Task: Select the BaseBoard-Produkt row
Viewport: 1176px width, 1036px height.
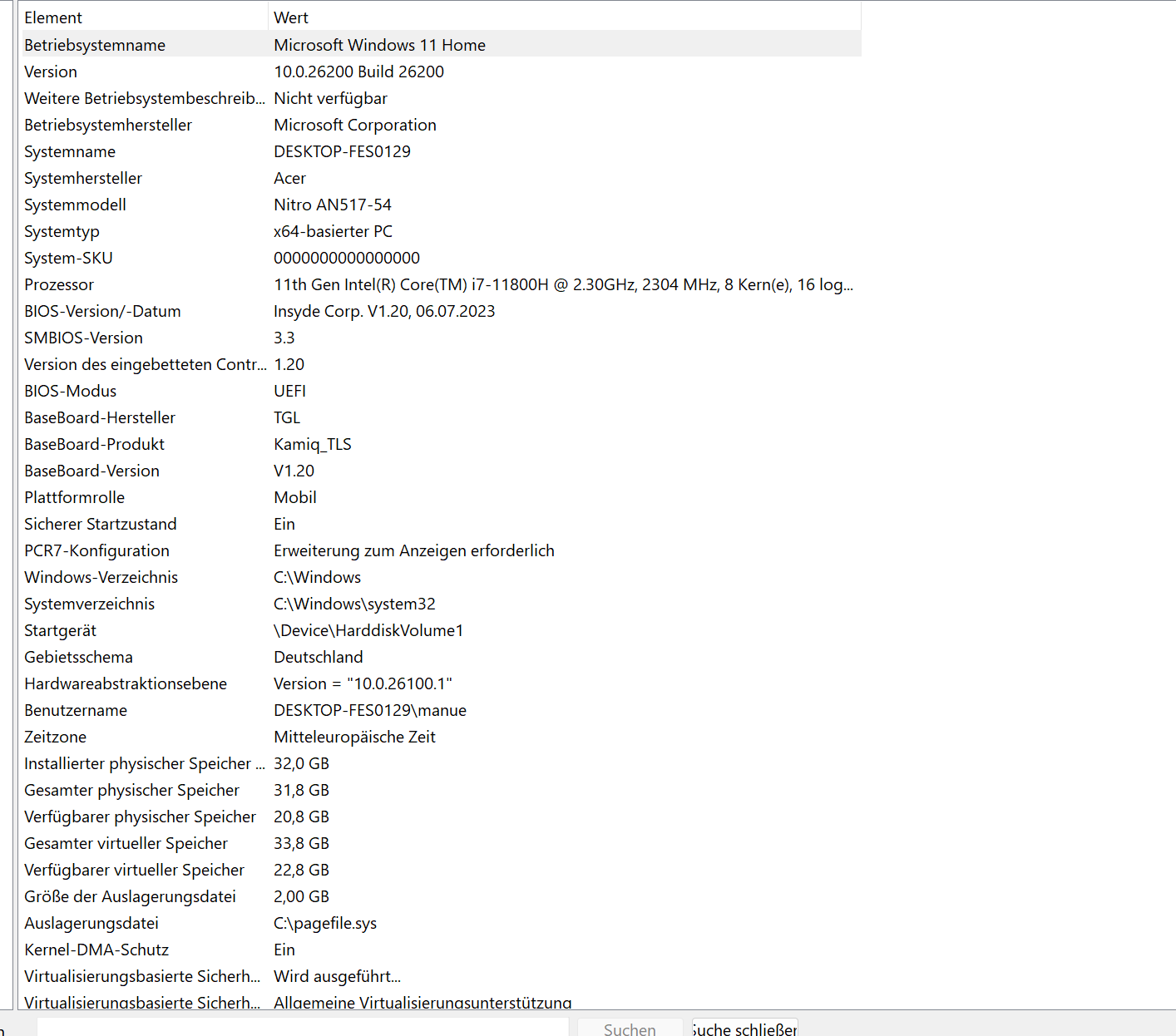Action: (x=440, y=444)
